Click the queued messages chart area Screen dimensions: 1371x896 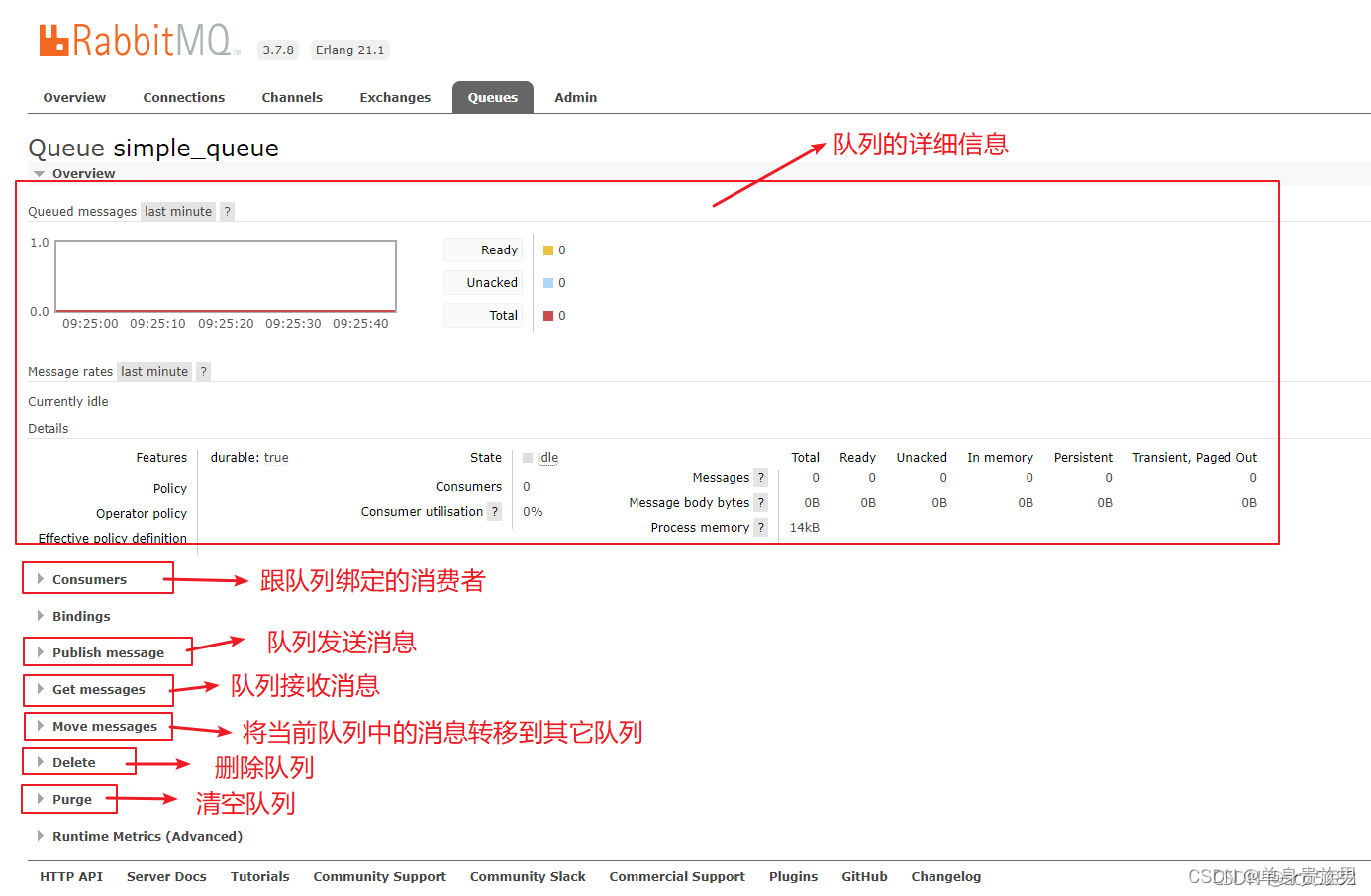226,275
